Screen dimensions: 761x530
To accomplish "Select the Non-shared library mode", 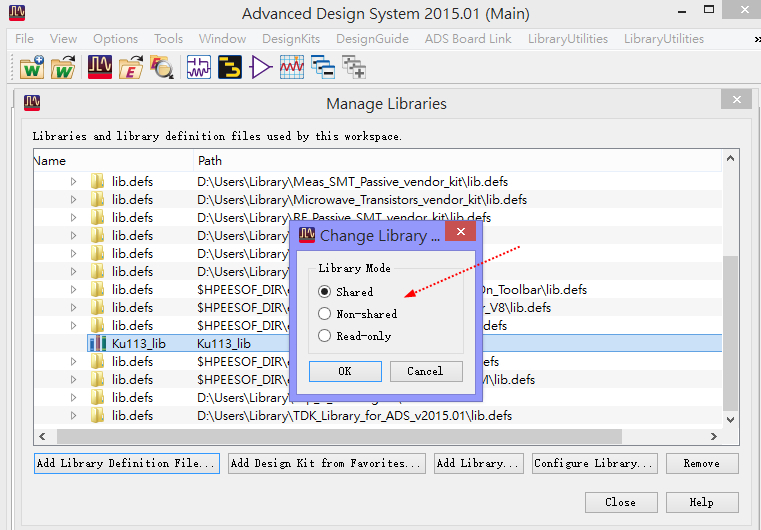I will click(x=324, y=314).
